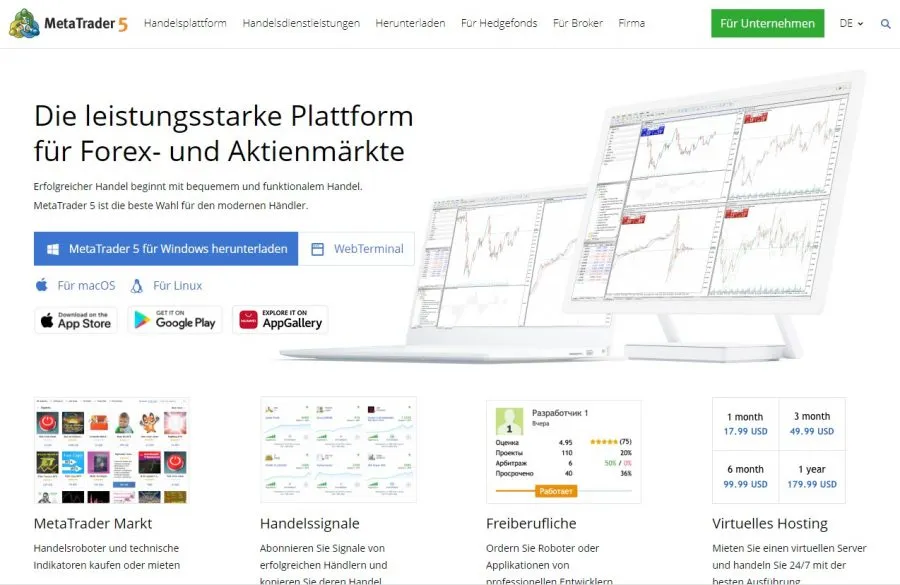Open the Für Hedgefonds menu item

click(499, 23)
